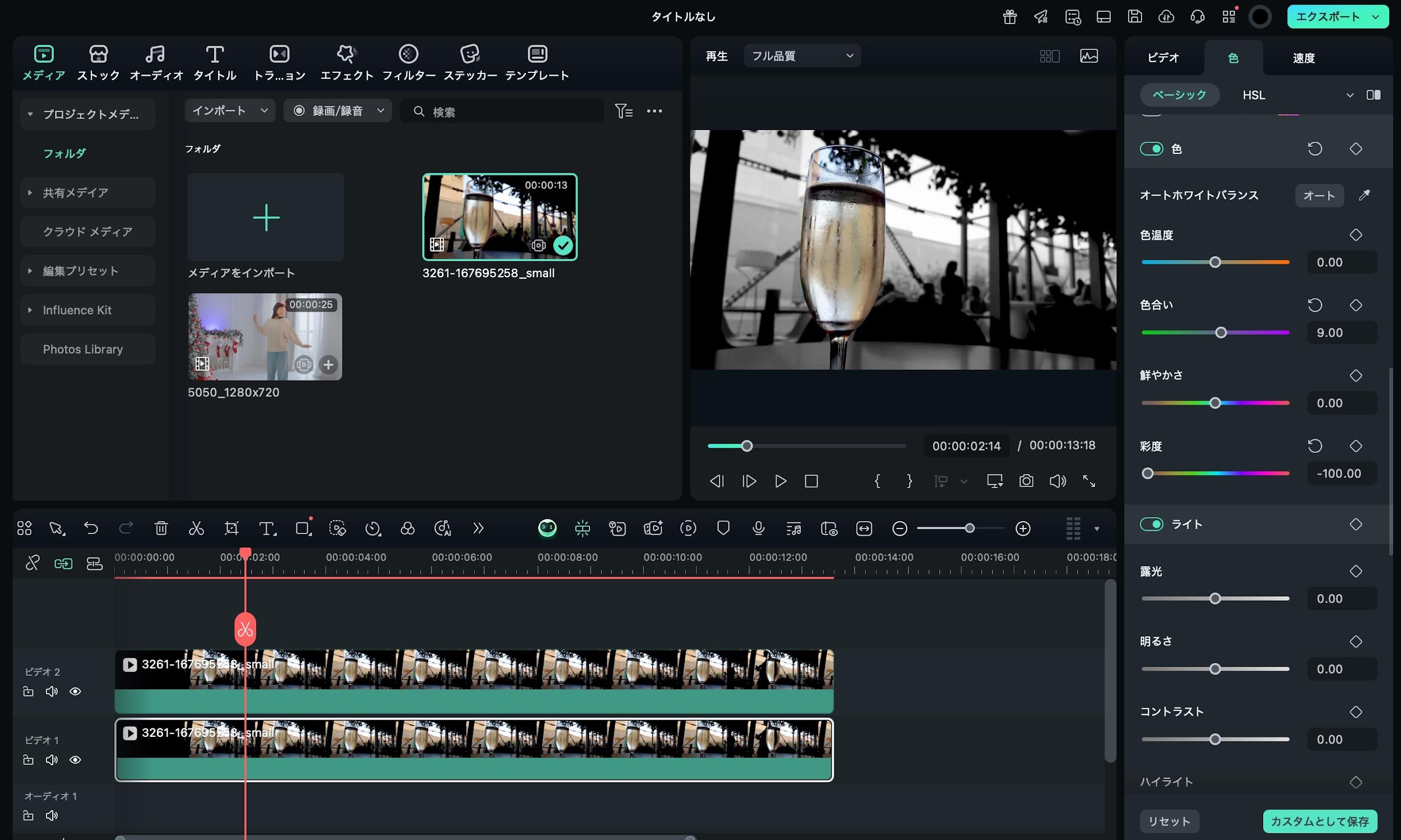Open the speed clock tool in timeline toolbar
1401x840 pixels.
pyautogui.click(x=373, y=528)
